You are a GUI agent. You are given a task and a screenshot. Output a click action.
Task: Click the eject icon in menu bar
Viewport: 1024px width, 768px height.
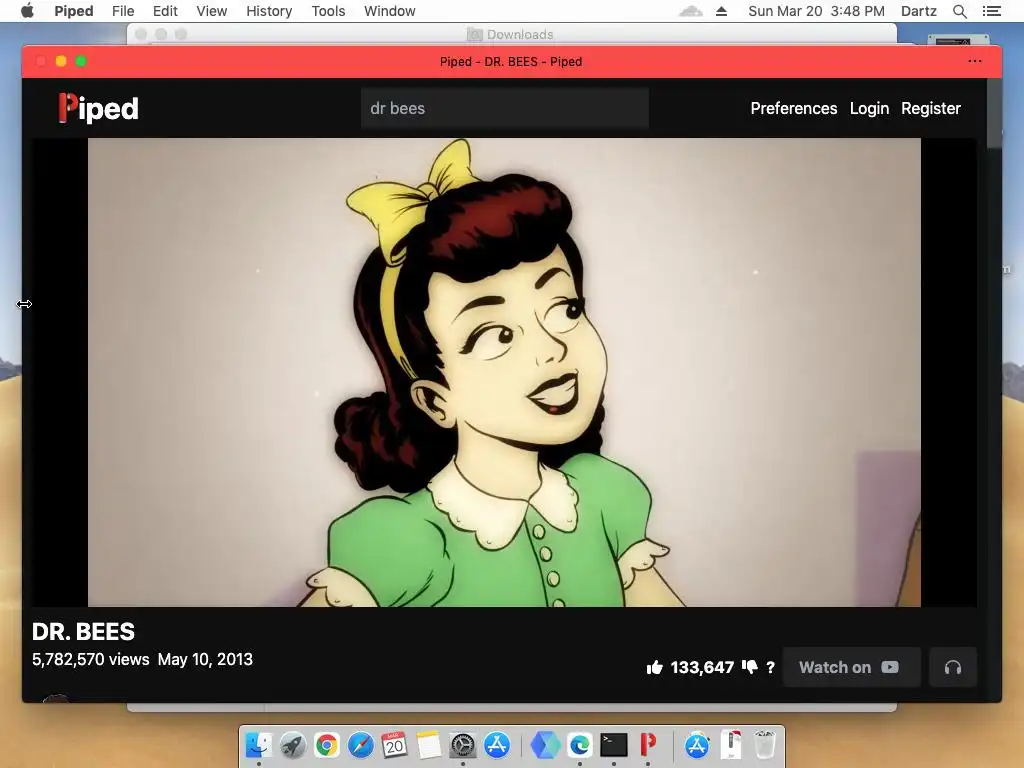point(721,11)
